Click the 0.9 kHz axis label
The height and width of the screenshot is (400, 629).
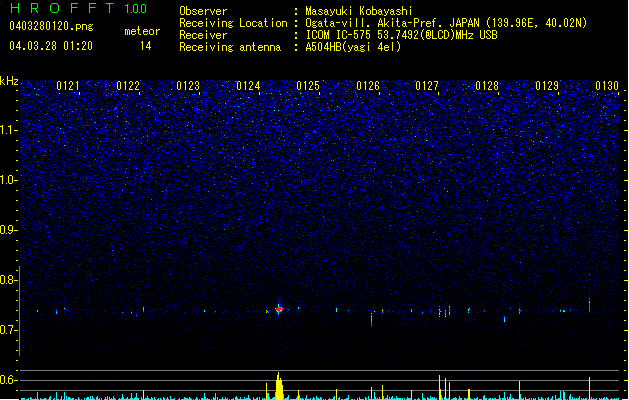click(9, 230)
